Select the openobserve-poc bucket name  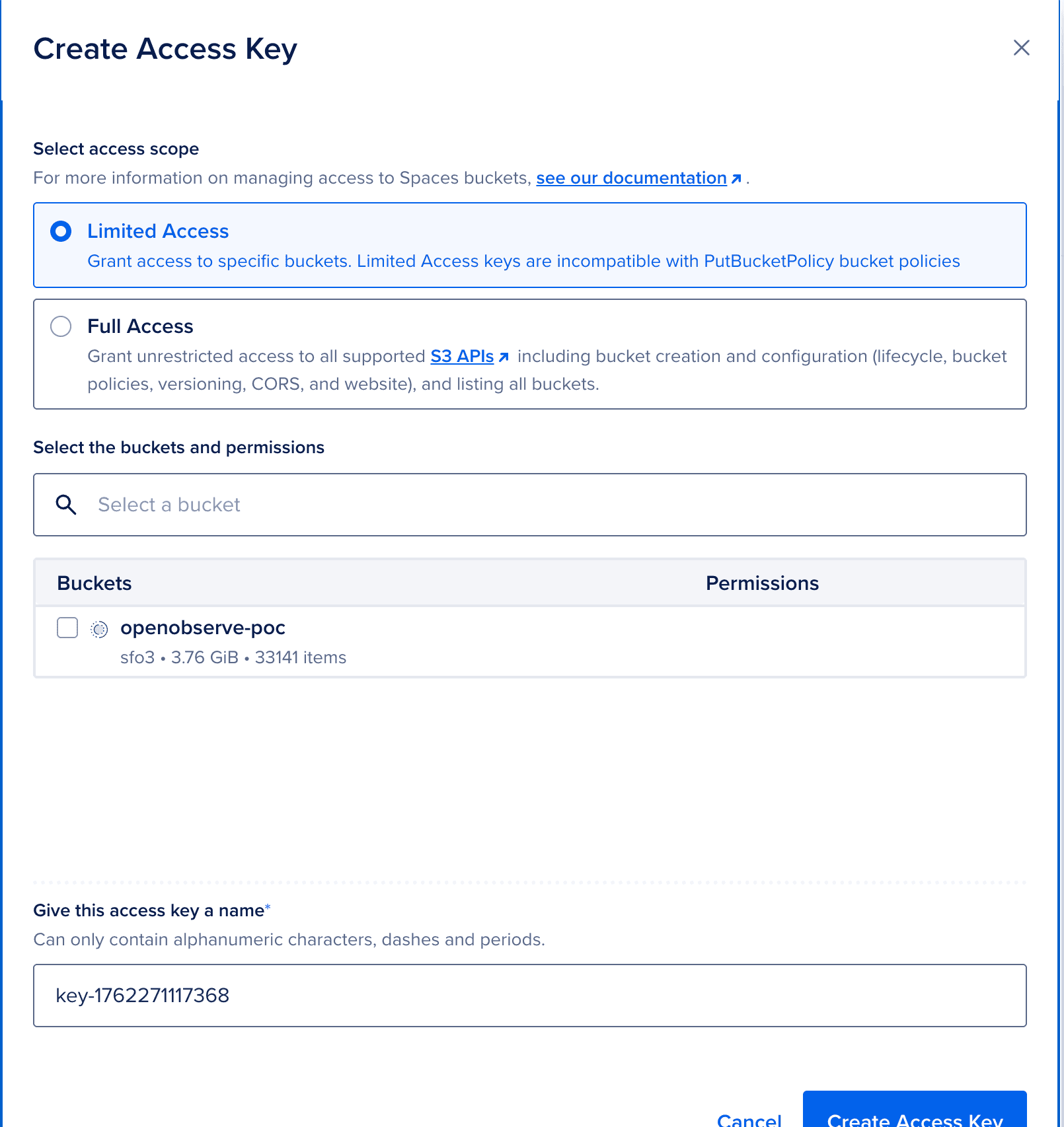(x=202, y=628)
